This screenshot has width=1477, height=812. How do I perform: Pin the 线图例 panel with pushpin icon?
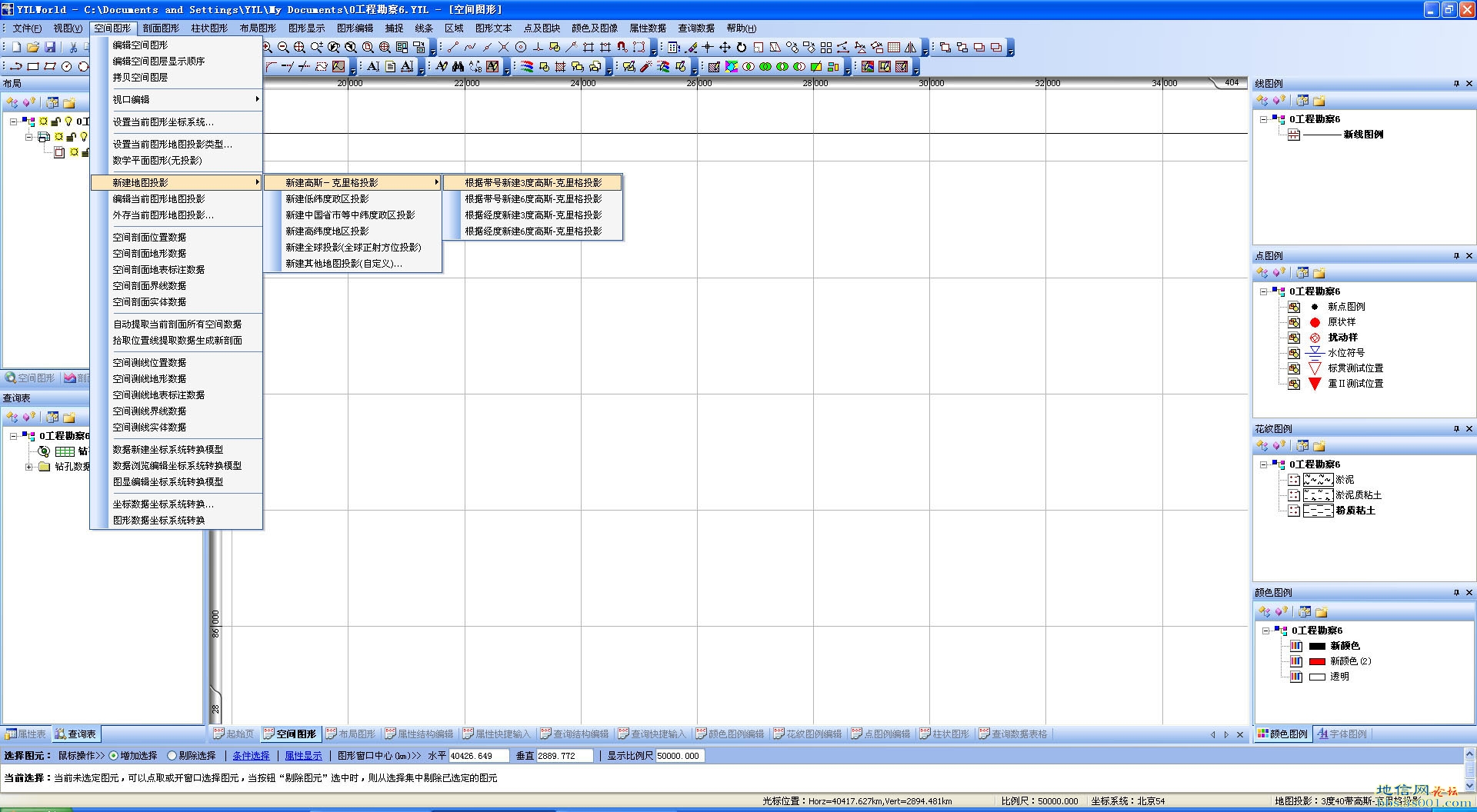click(x=1456, y=84)
